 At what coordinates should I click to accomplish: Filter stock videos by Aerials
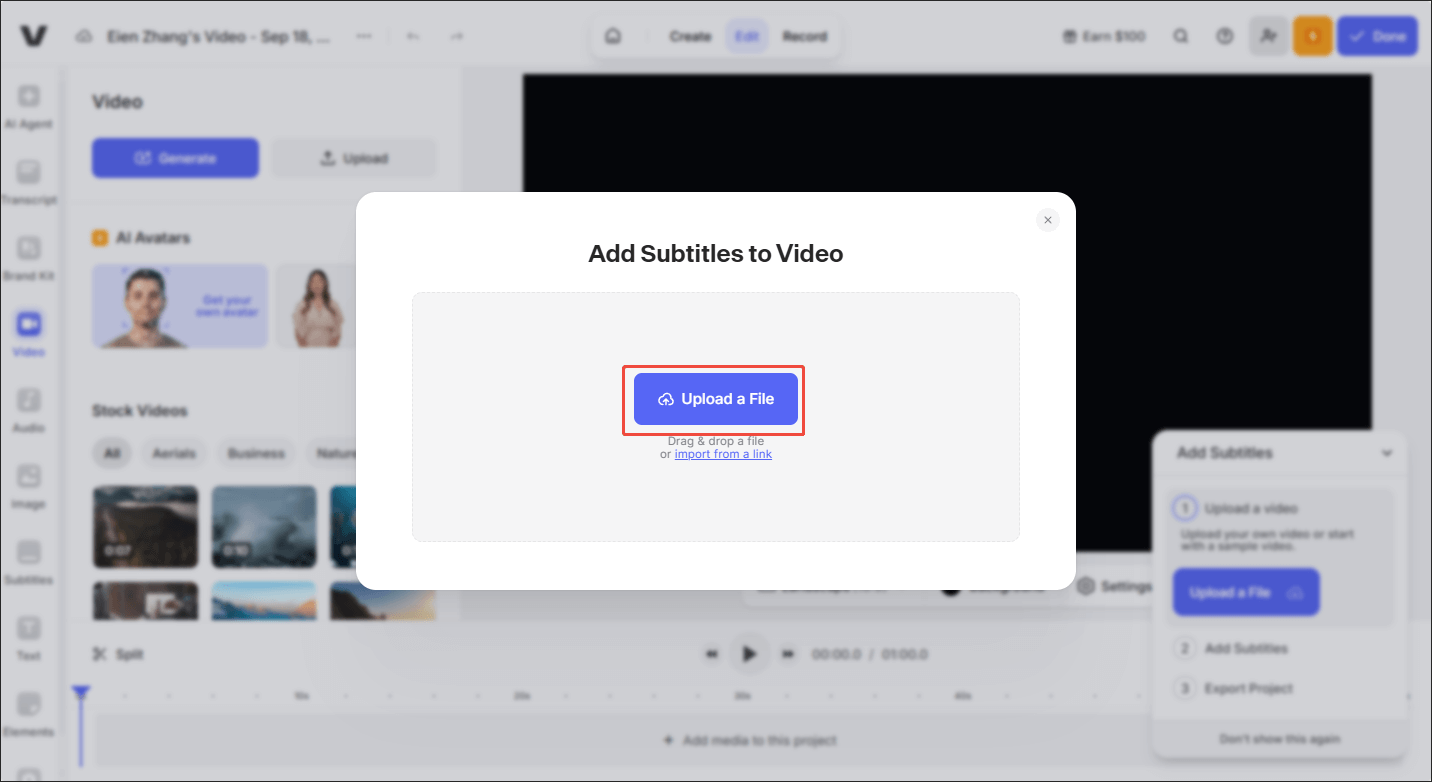point(174,454)
